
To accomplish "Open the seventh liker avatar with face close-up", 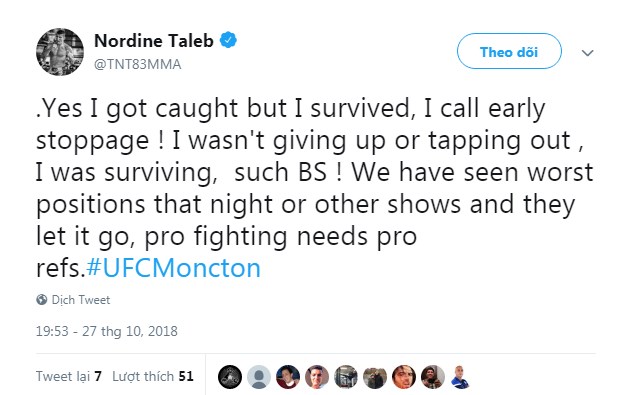I will [404, 377].
